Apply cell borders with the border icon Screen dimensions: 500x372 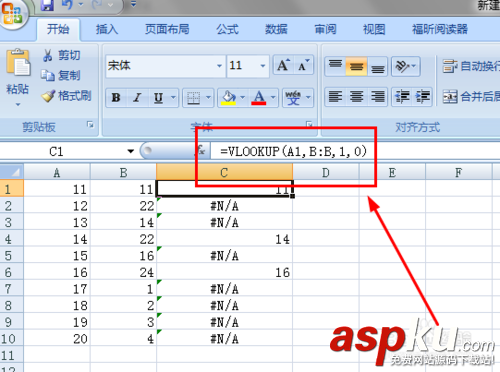point(193,98)
